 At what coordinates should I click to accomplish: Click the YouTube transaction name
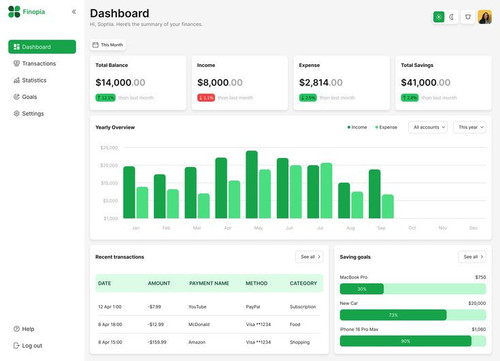(197, 307)
